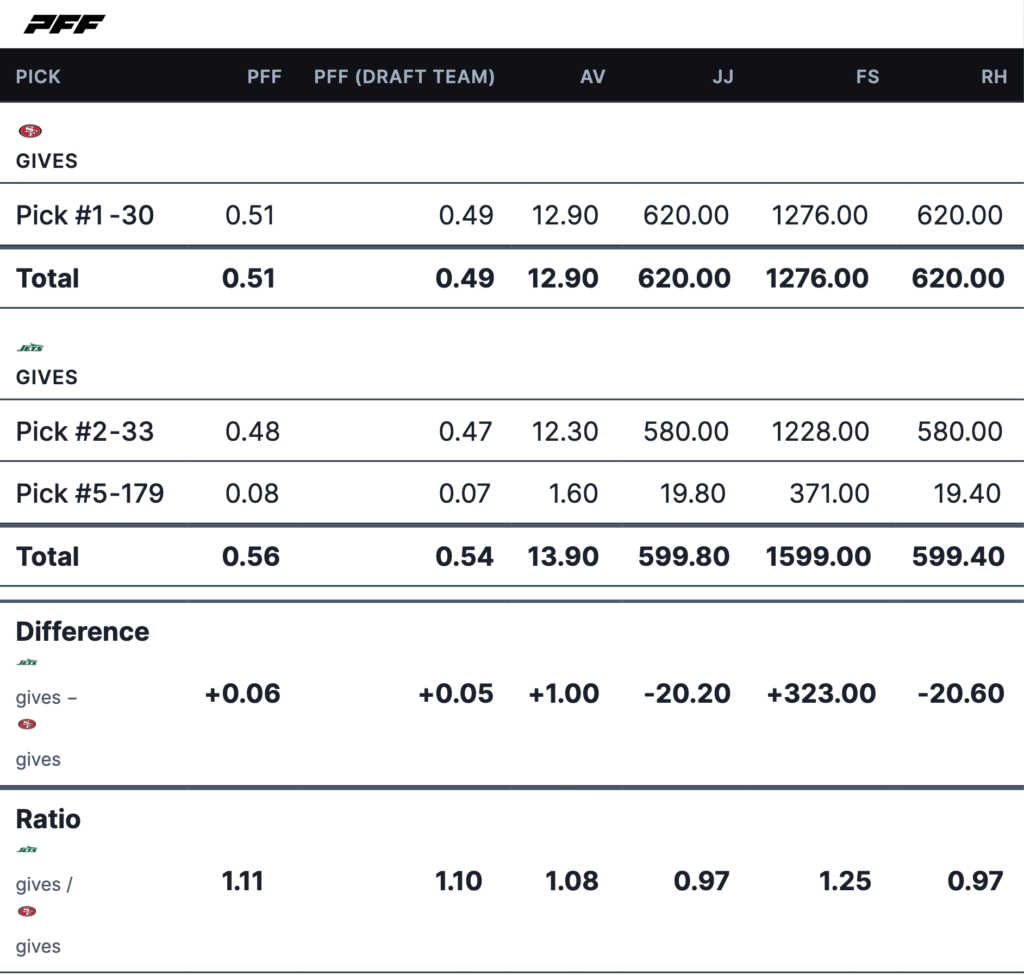
Task: Select the AV column header
Action: click(593, 77)
